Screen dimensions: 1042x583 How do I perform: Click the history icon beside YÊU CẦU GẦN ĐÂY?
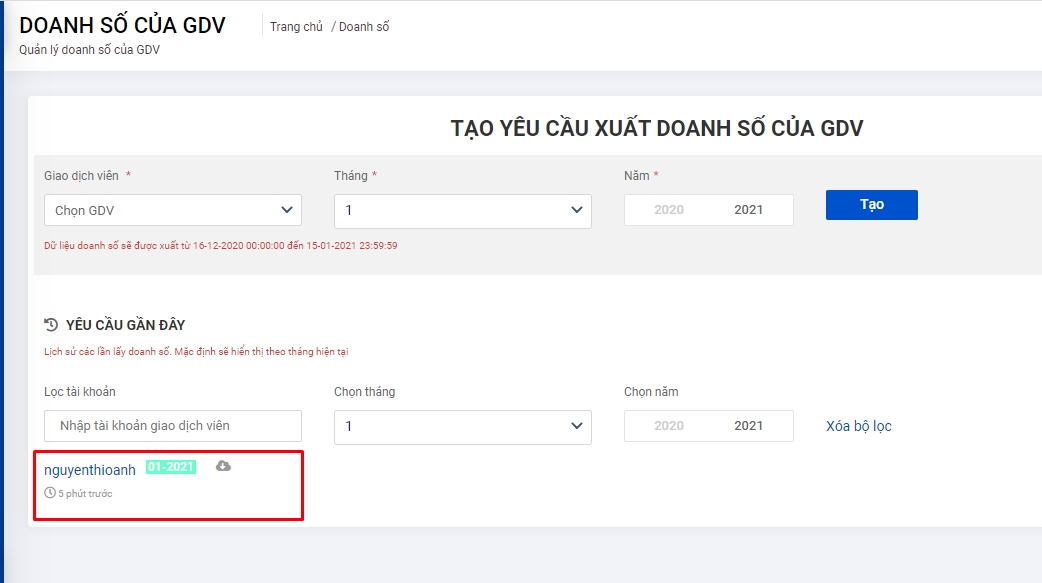pos(51,325)
